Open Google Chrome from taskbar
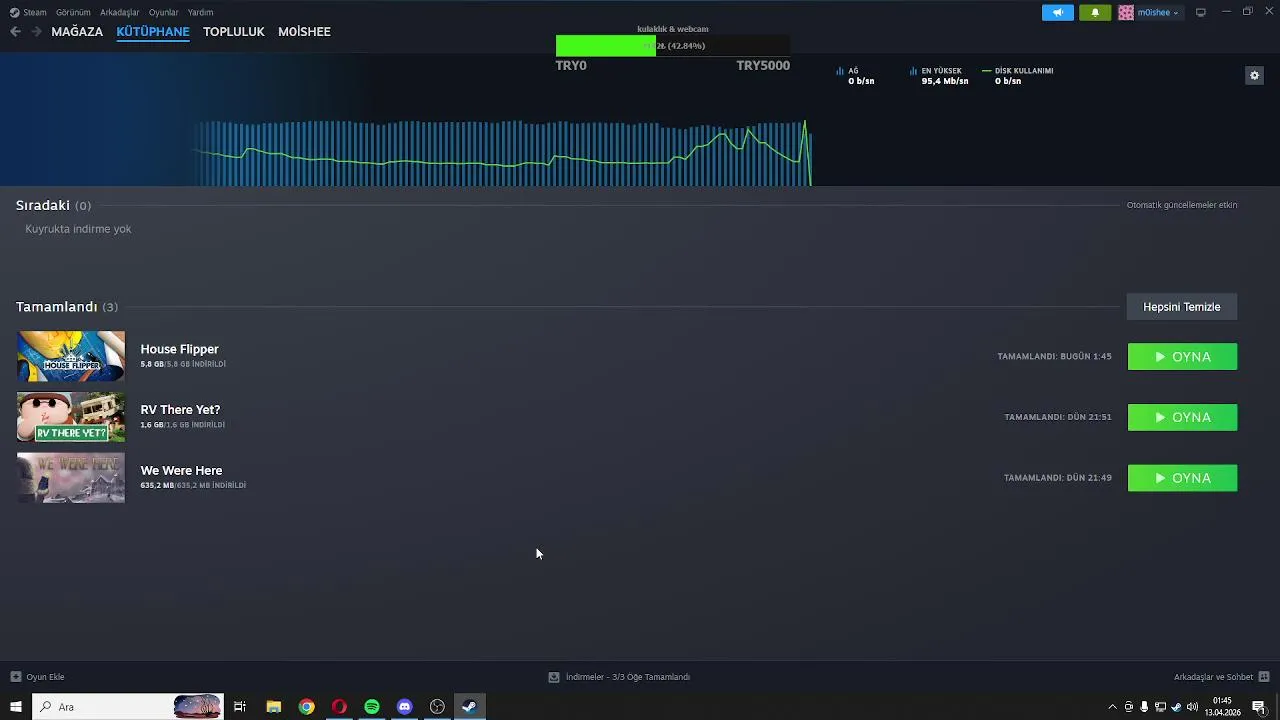Screen dimensions: 1280x720 [306, 707]
